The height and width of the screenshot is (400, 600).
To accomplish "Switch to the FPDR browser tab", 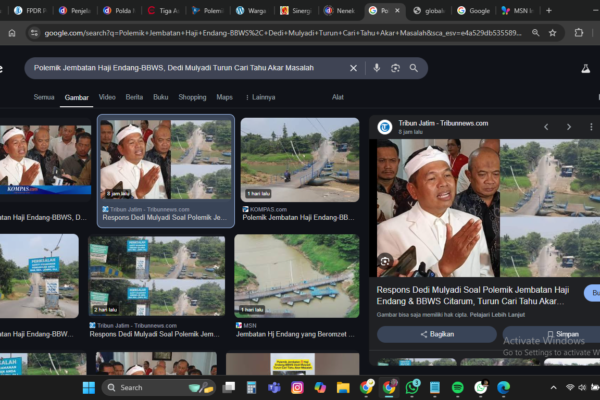I will pyautogui.click(x=30, y=11).
